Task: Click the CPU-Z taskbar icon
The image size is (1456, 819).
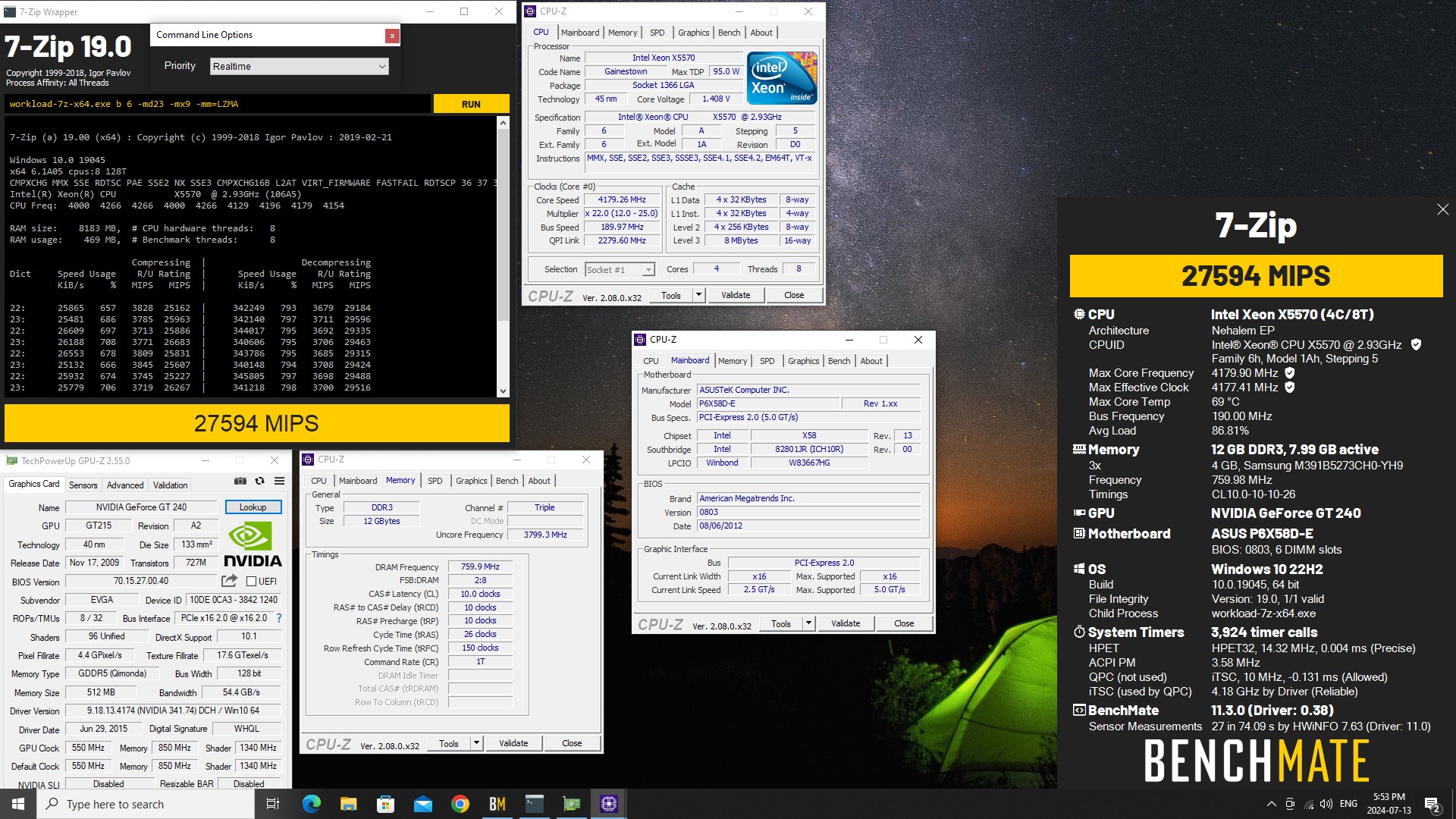Action: 608,804
